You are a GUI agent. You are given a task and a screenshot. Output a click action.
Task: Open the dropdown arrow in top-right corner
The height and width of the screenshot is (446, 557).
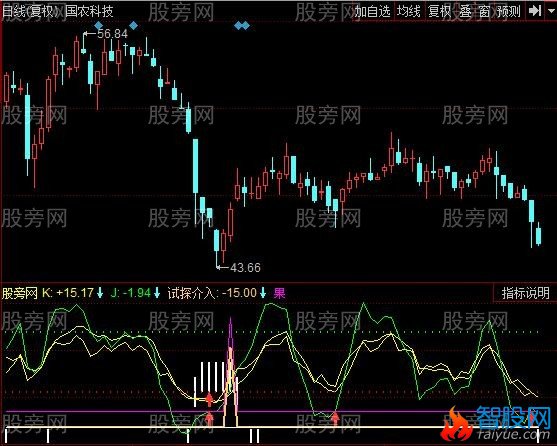click(550, 12)
